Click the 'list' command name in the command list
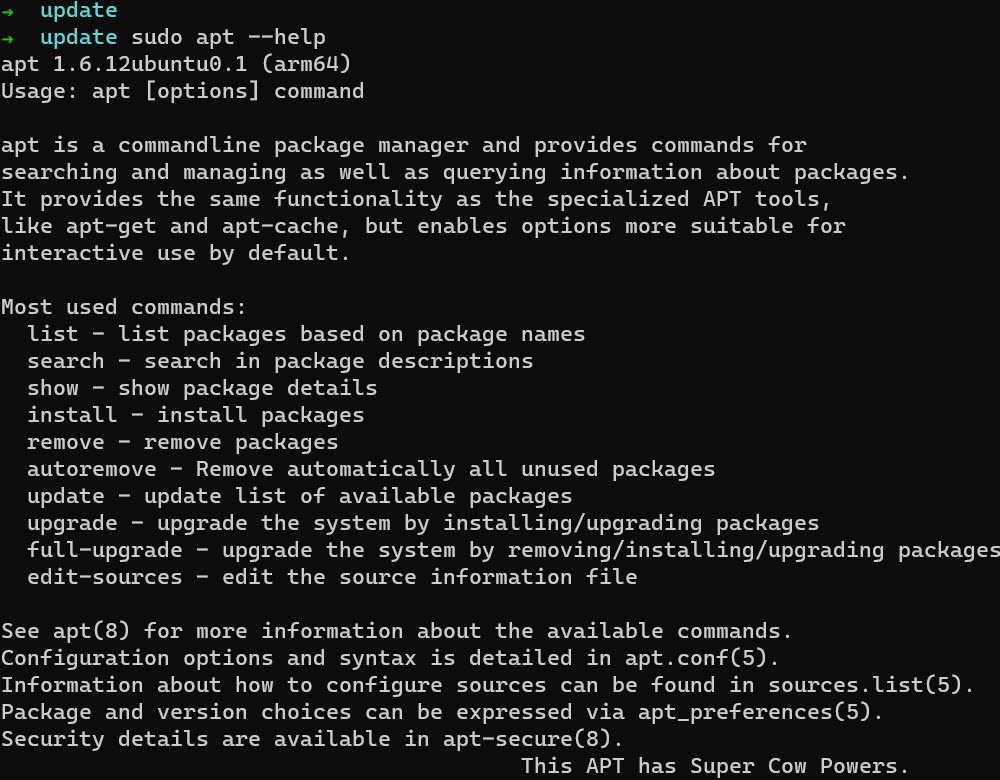Image resolution: width=1000 pixels, height=780 pixels. 53,334
